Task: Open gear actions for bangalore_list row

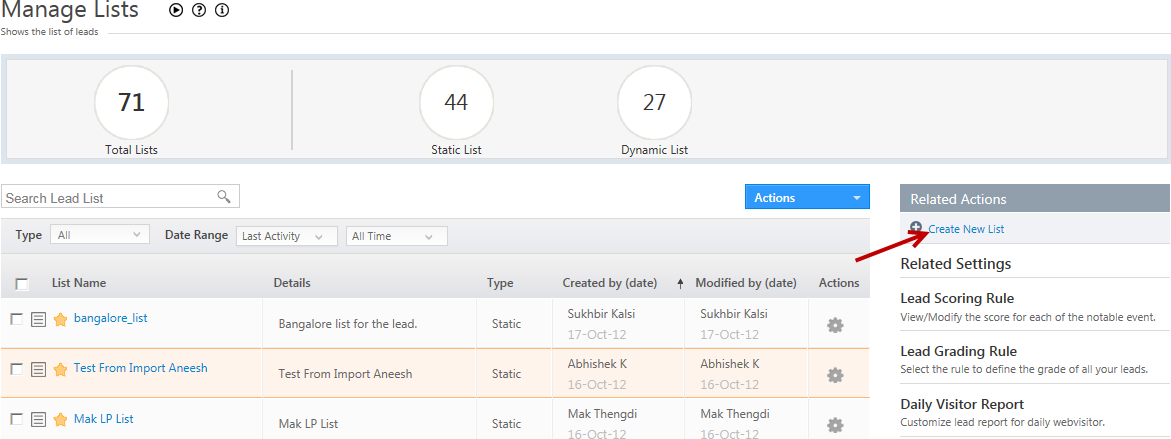Action: pyautogui.click(x=835, y=325)
